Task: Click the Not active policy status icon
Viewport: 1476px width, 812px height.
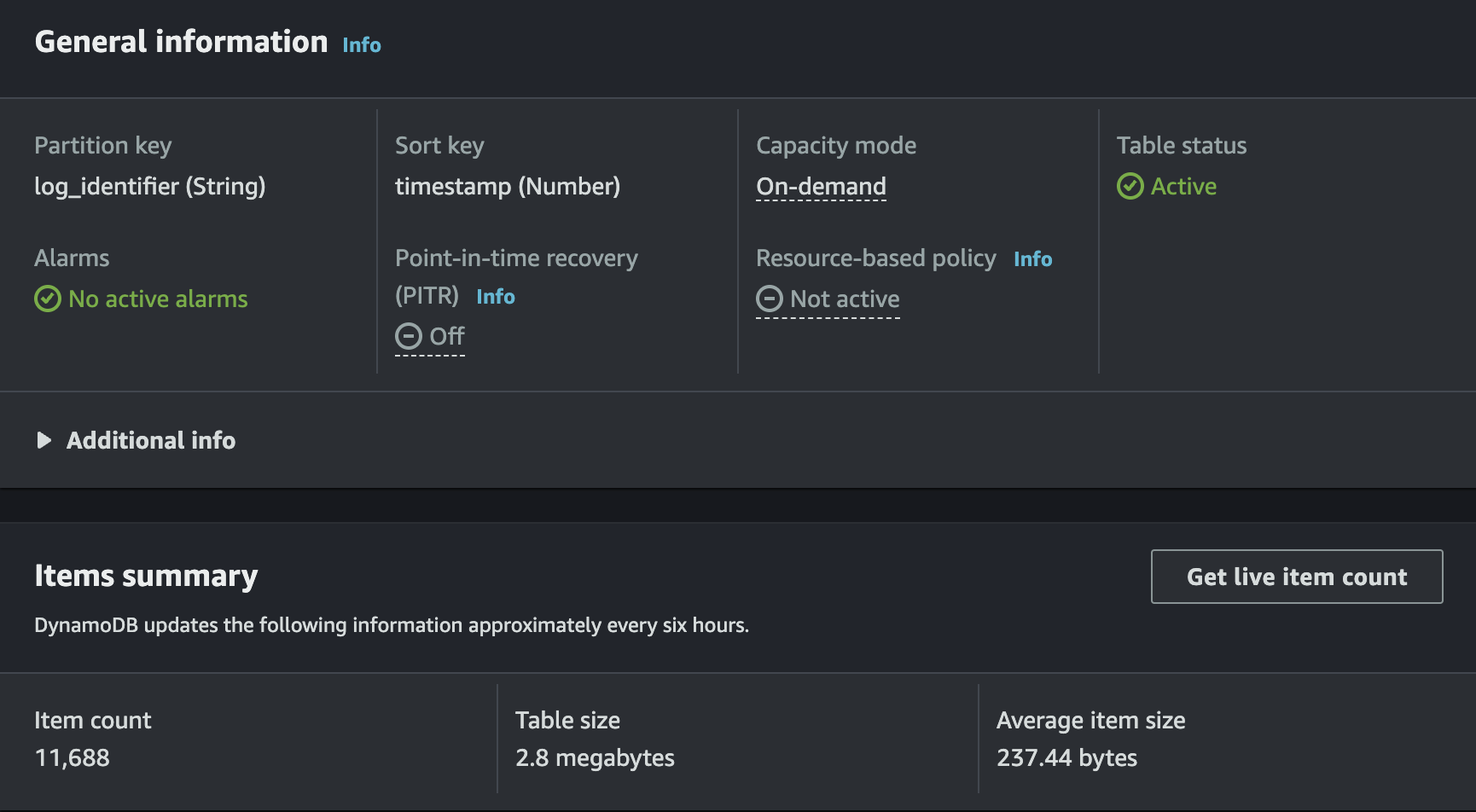Action: (770, 299)
